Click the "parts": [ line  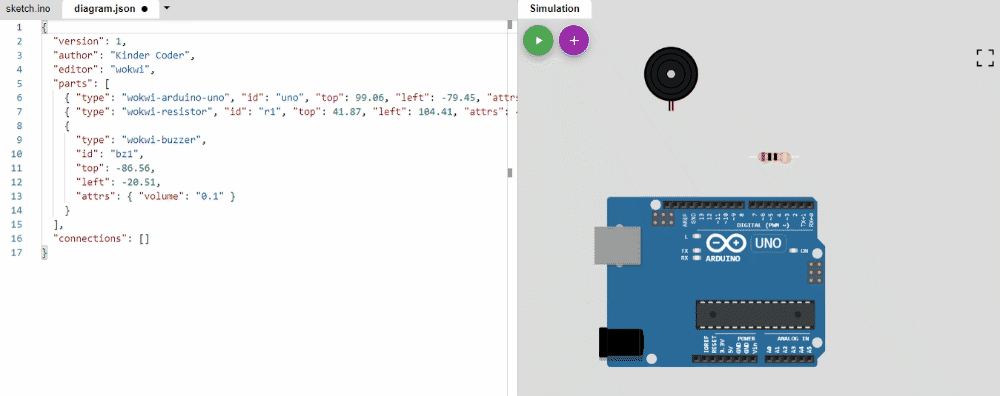pos(82,83)
